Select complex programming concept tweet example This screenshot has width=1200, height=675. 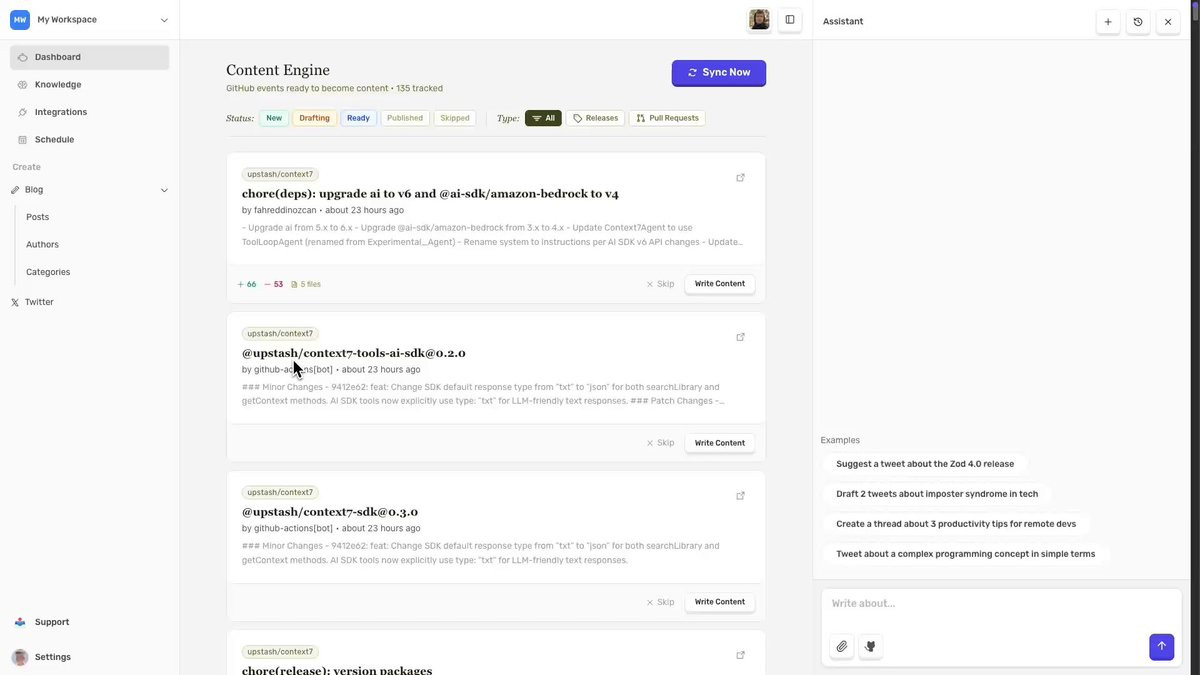pyautogui.click(x=966, y=554)
